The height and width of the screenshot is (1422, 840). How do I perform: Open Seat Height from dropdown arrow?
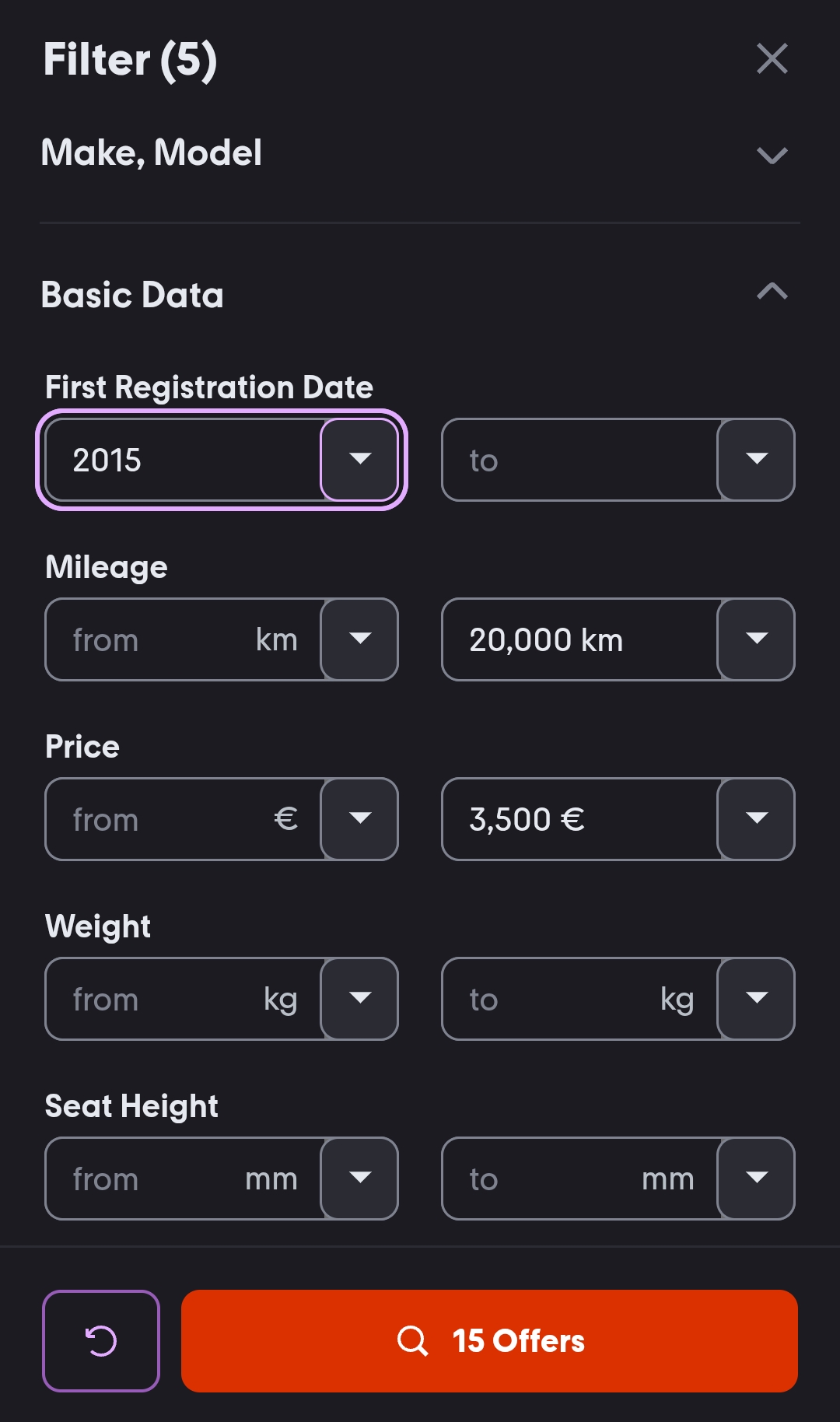(x=360, y=1179)
